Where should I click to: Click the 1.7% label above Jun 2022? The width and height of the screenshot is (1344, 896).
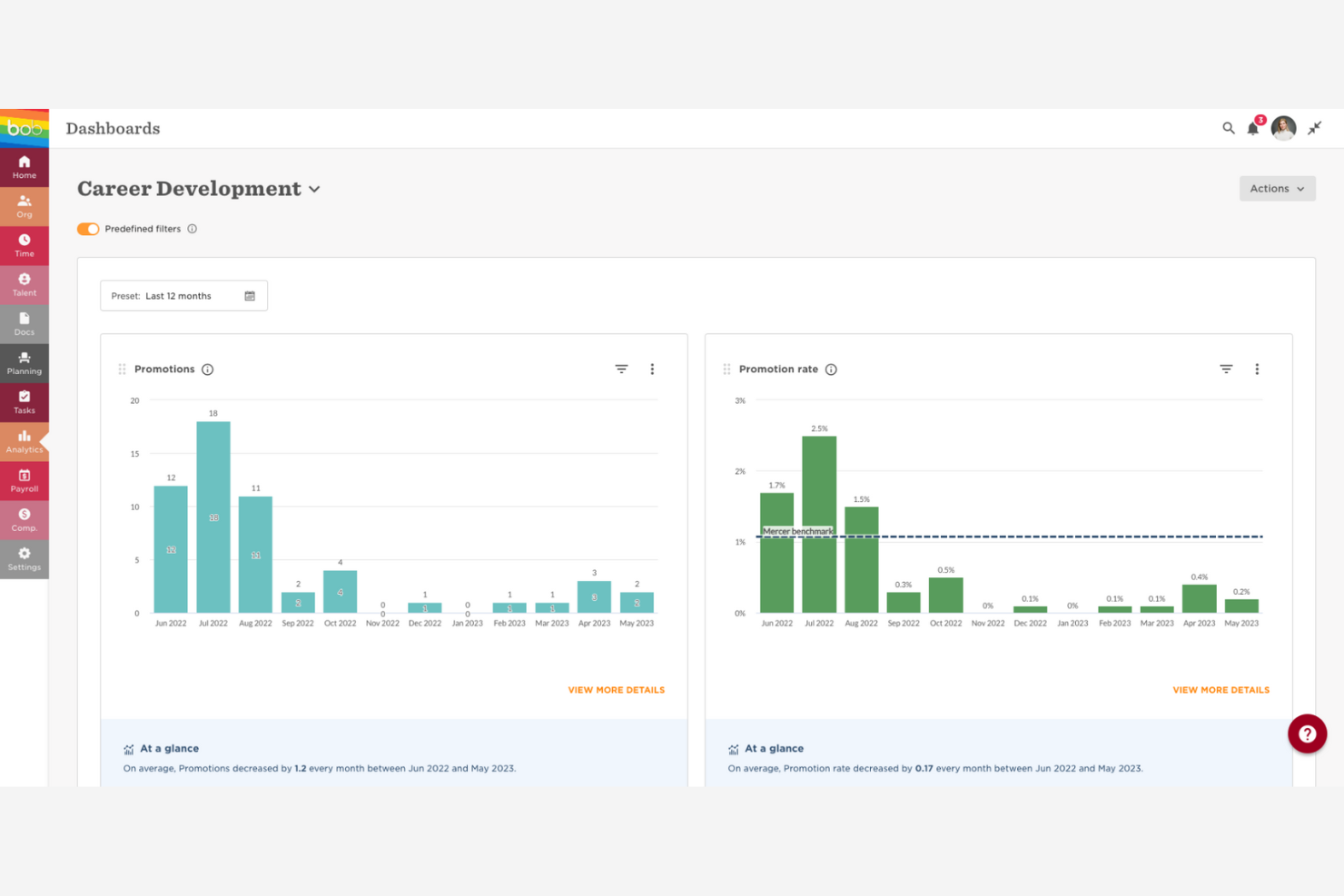(776, 486)
